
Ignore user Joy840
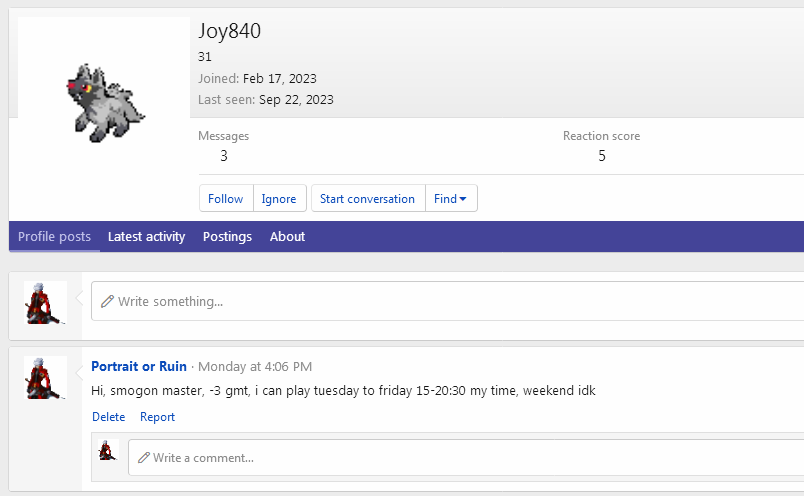pyautogui.click(x=279, y=199)
